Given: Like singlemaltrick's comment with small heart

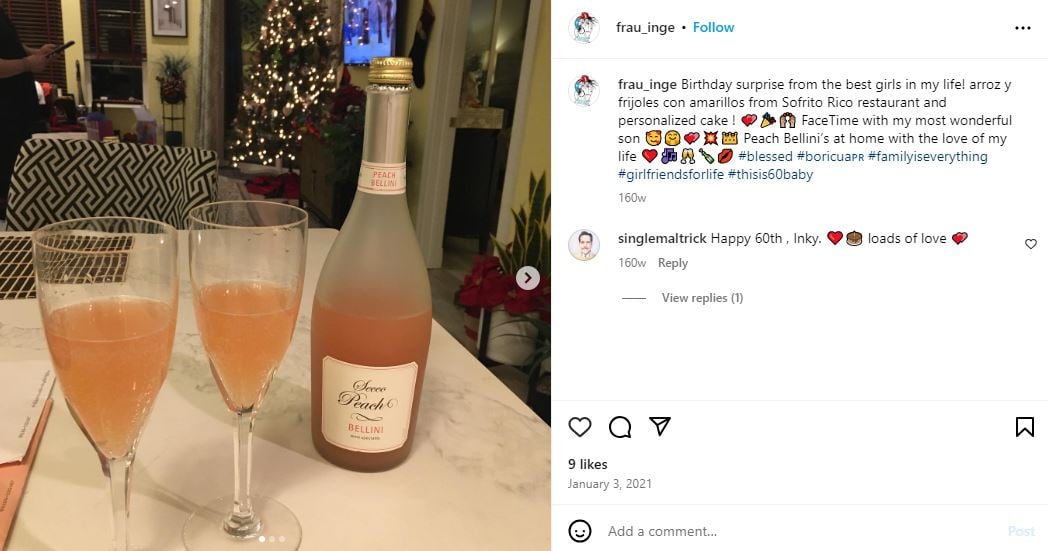Looking at the screenshot, I should click(x=1031, y=244).
